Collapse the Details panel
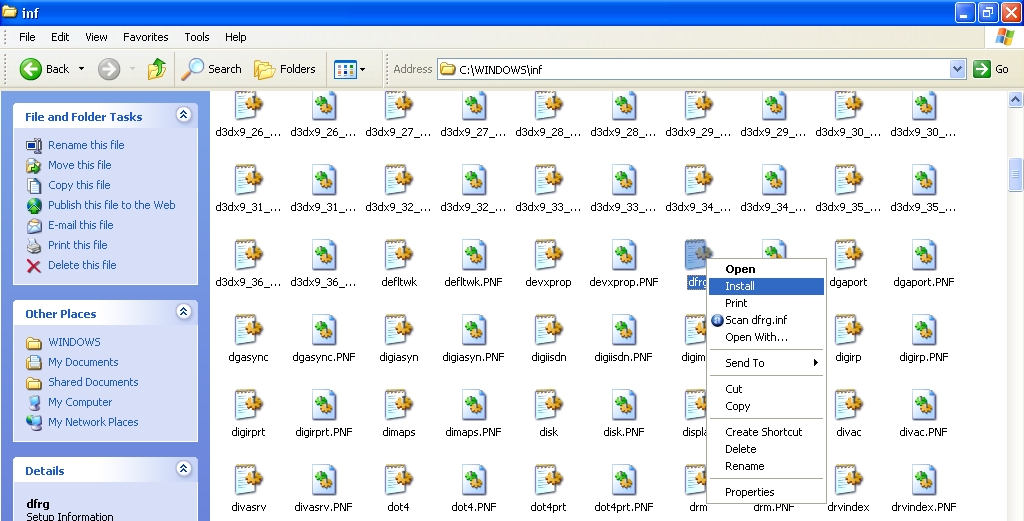The image size is (1024, 521). coord(183,470)
